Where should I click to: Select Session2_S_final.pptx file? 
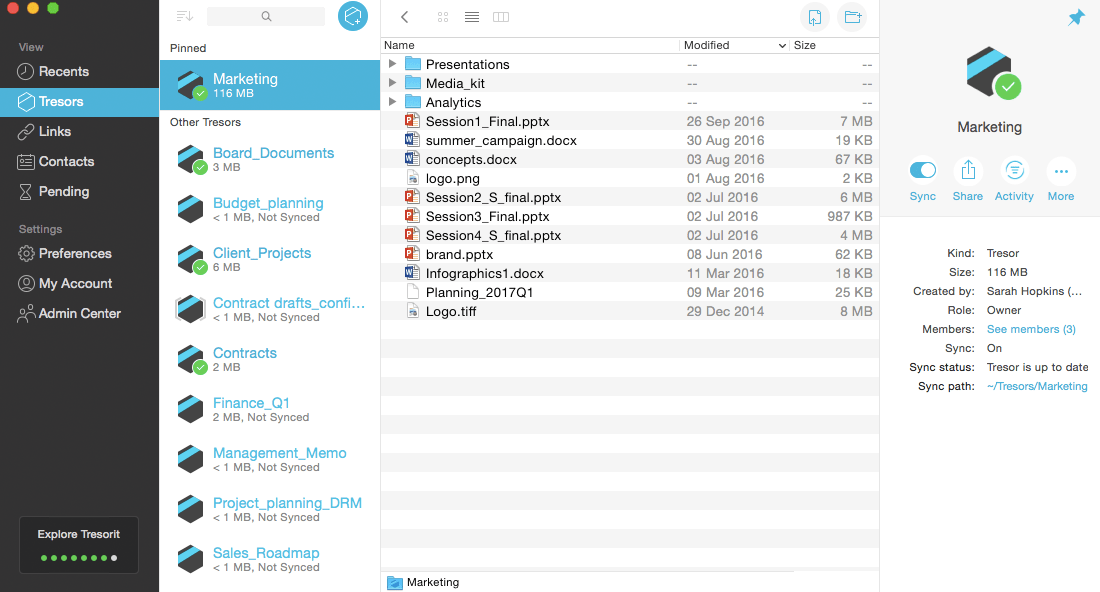tap(629, 197)
